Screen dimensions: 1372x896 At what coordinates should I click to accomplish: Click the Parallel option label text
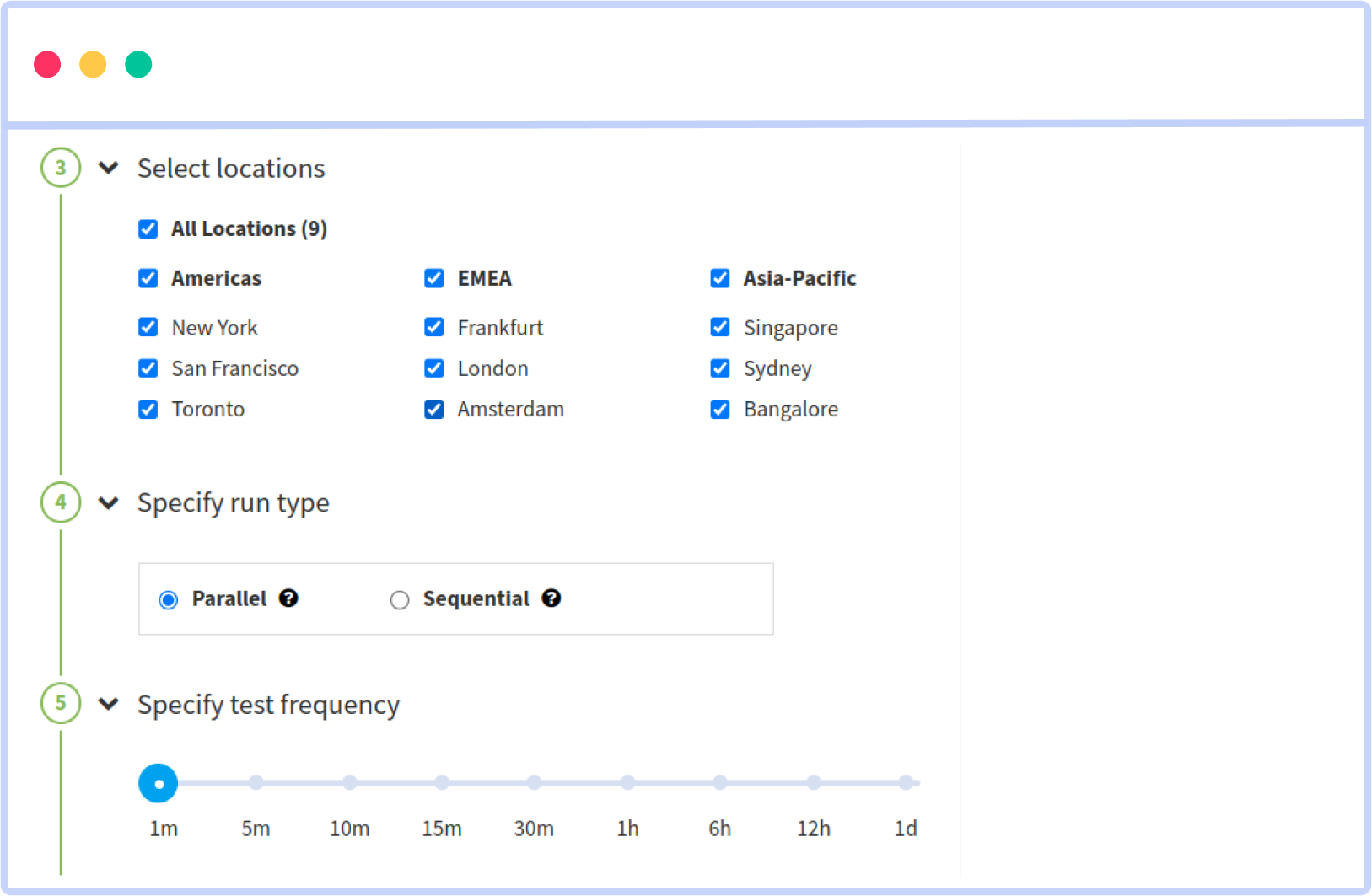click(229, 599)
